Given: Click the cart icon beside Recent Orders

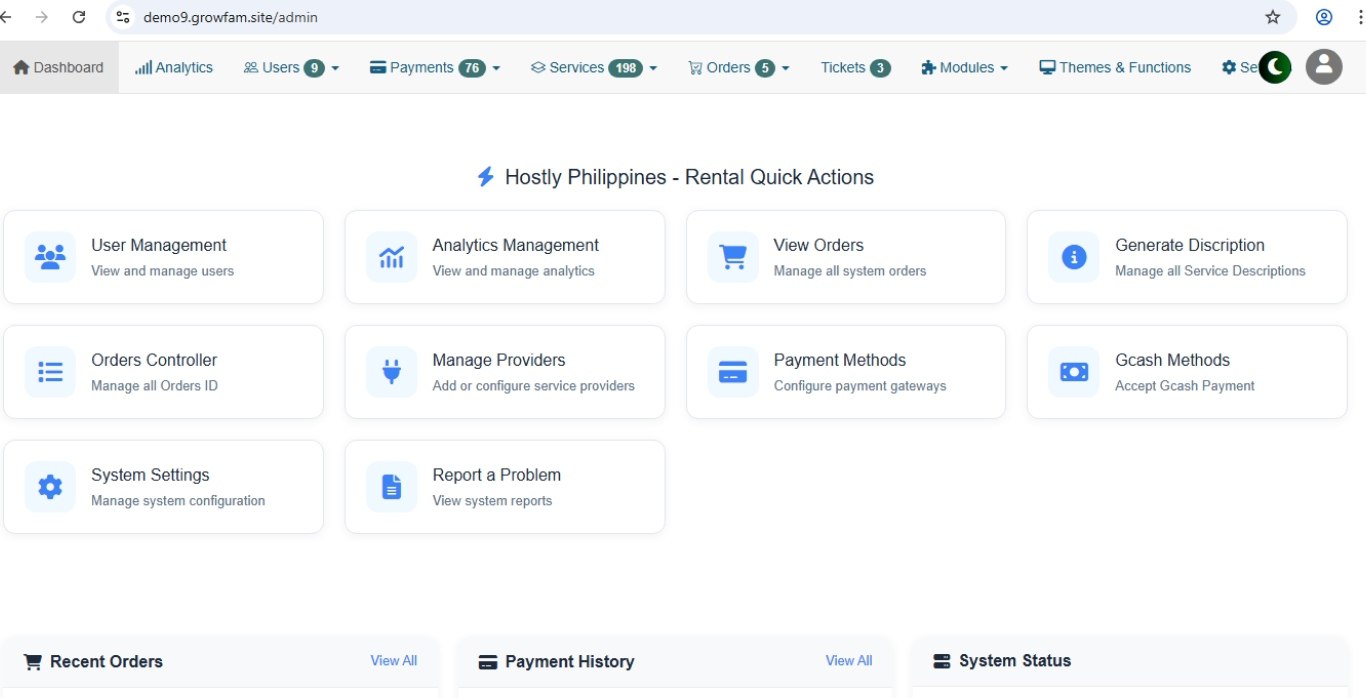Looking at the screenshot, I should (x=33, y=662).
